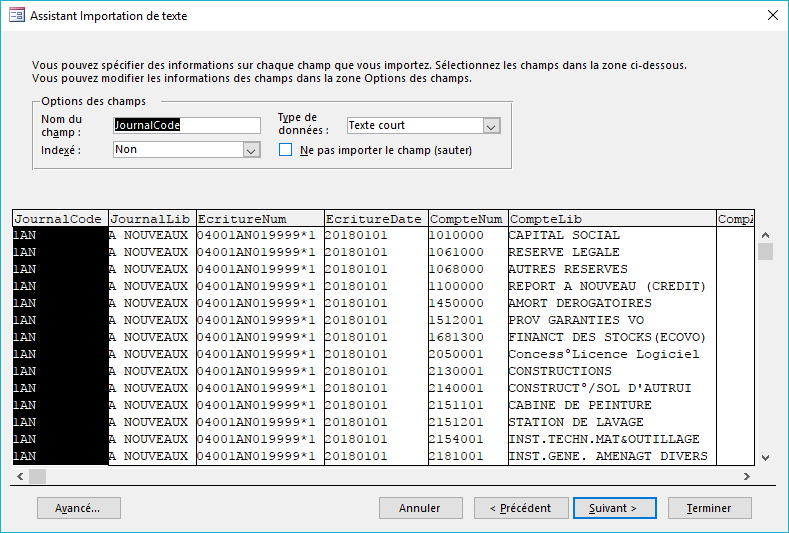Image resolution: width=789 pixels, height=533 pixels.
Task: Click the vertical scrollbar thumb
Action: [765, 251]
